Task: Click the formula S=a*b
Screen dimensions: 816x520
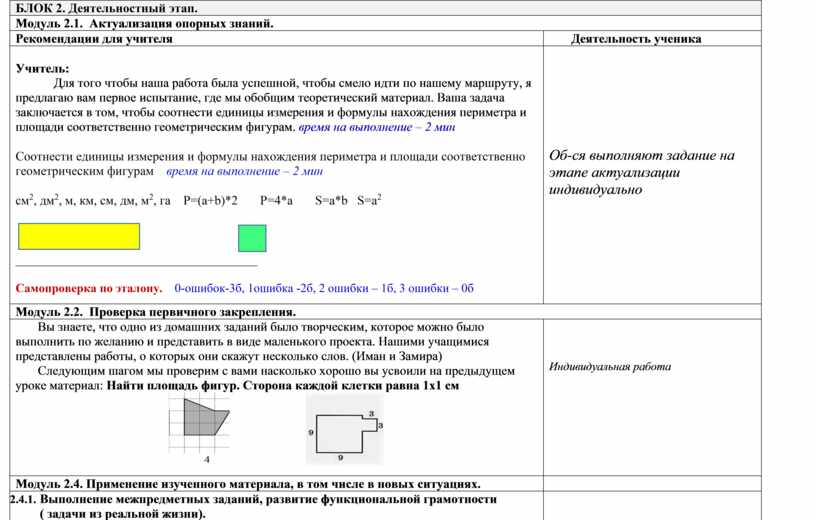Action: click(331, 200)
